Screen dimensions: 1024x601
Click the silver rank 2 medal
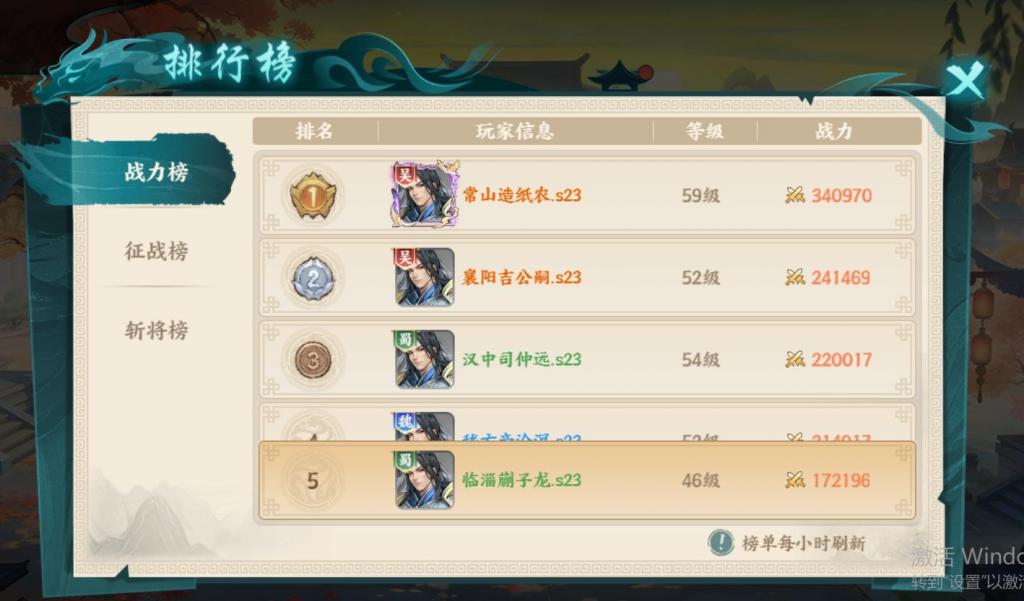coord(313,279)
